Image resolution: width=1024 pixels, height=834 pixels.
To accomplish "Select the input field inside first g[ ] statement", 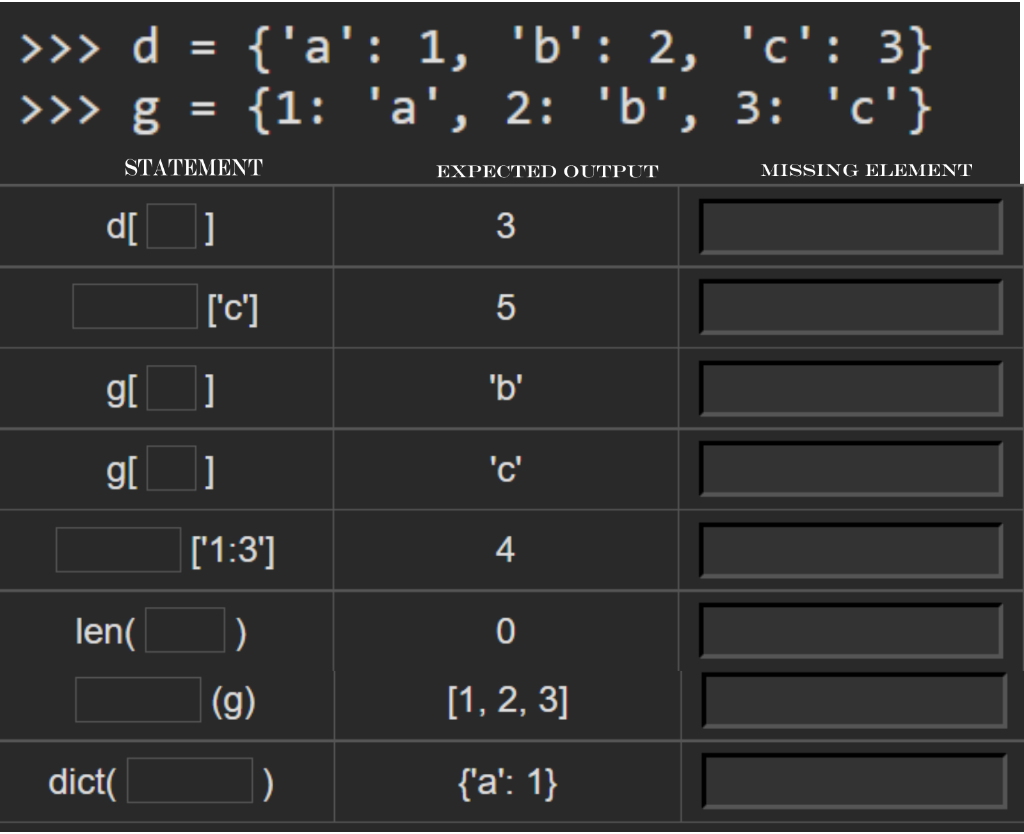I will click(172, 389).
